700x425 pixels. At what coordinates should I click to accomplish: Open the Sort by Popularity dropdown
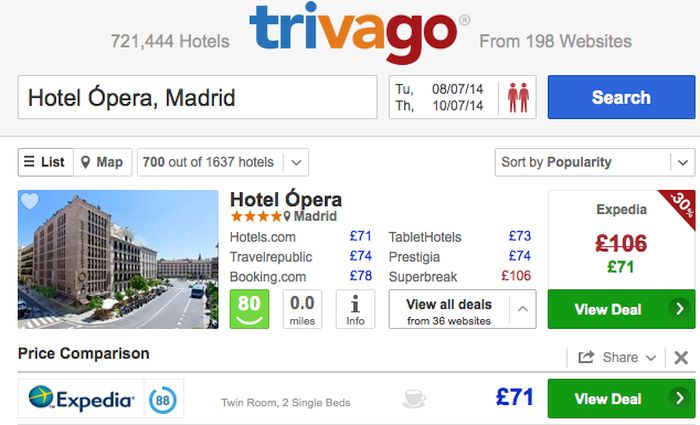(x=595, y=162)
